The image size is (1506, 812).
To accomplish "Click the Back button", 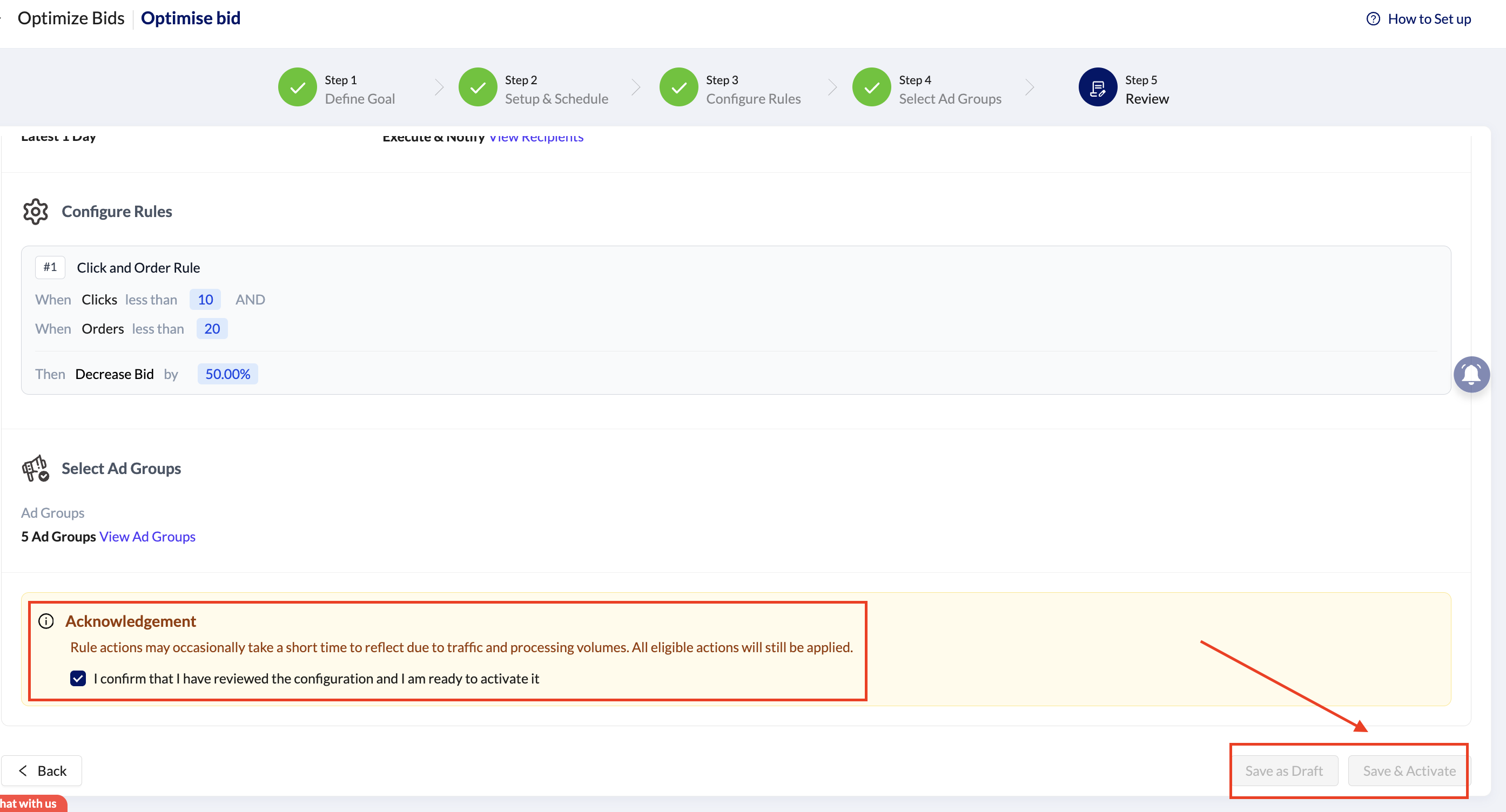I will click(x=42, y=770).
